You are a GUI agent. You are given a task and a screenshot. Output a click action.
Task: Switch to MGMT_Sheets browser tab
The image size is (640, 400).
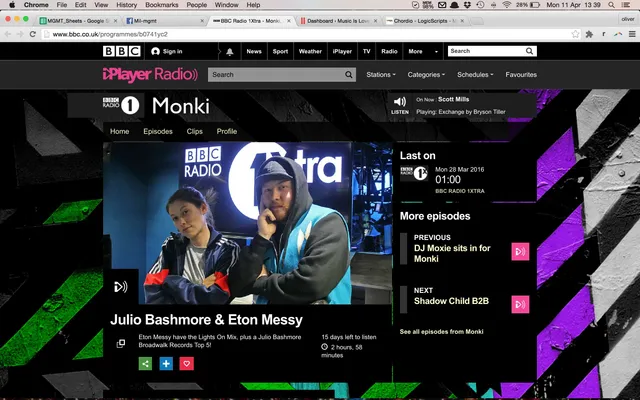(x=78, y=20)
